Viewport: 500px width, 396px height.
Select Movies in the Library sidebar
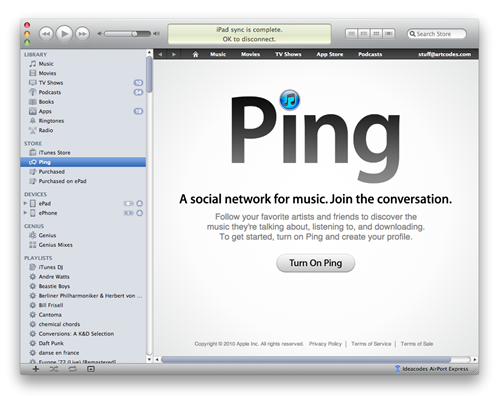coord(83,73)
